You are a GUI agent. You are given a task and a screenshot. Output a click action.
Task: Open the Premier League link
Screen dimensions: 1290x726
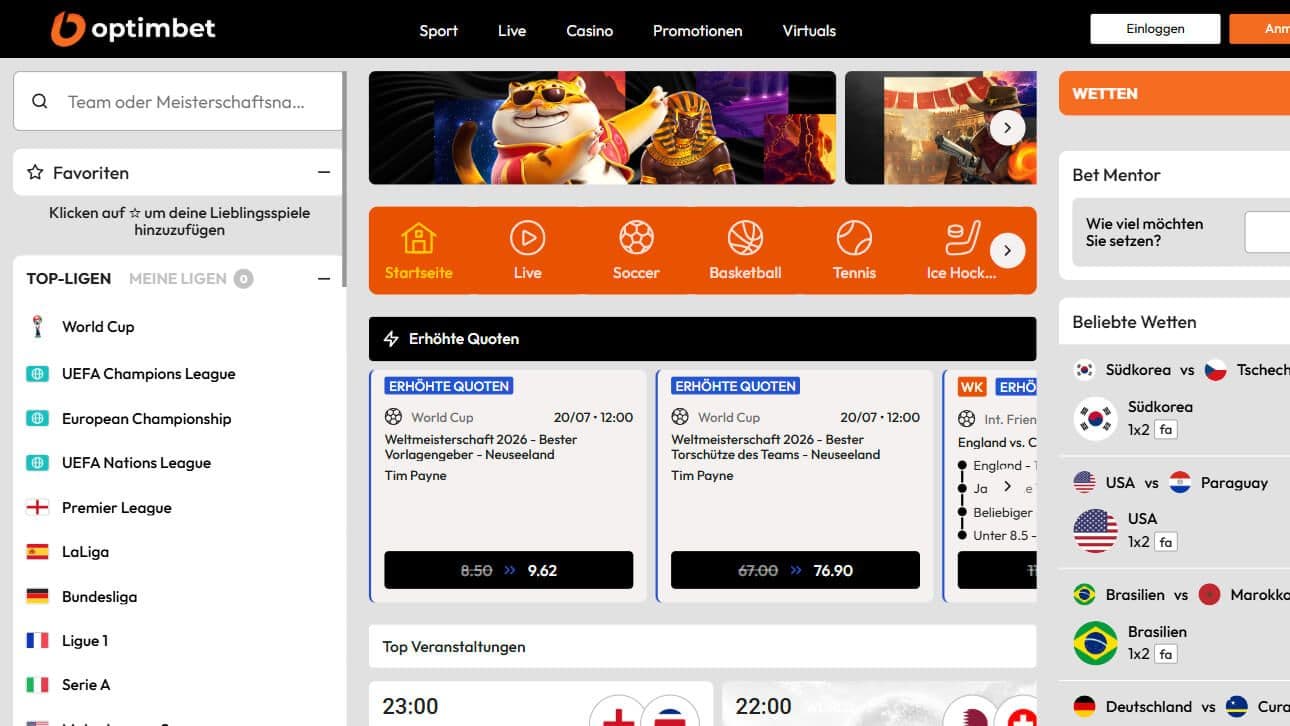(117, 508)
